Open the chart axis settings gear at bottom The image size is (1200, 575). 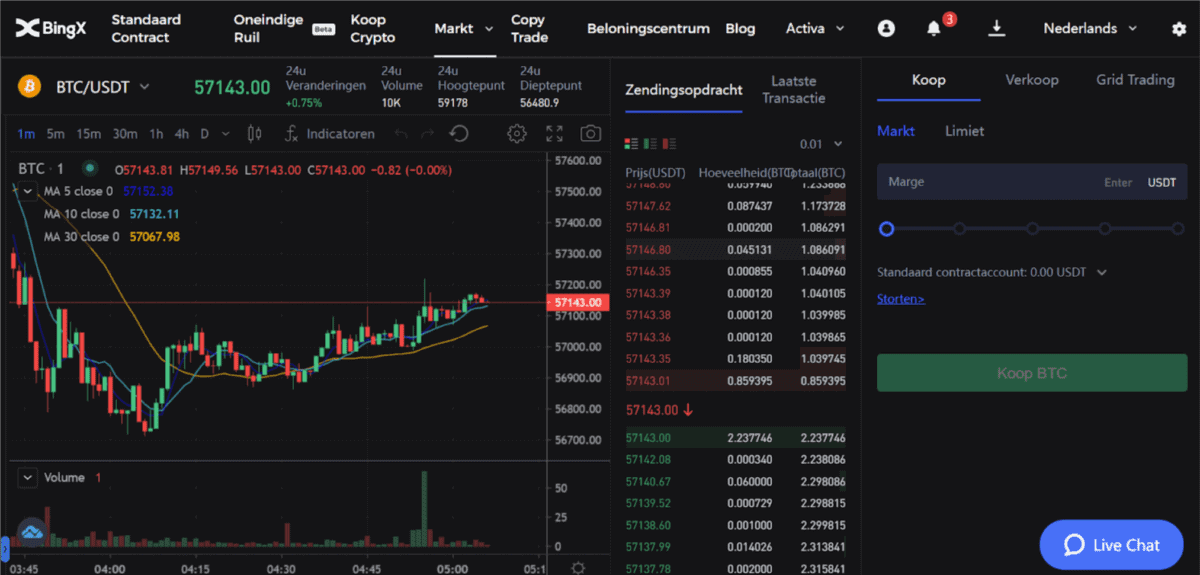pyautogui.click(x=578, y=567)
